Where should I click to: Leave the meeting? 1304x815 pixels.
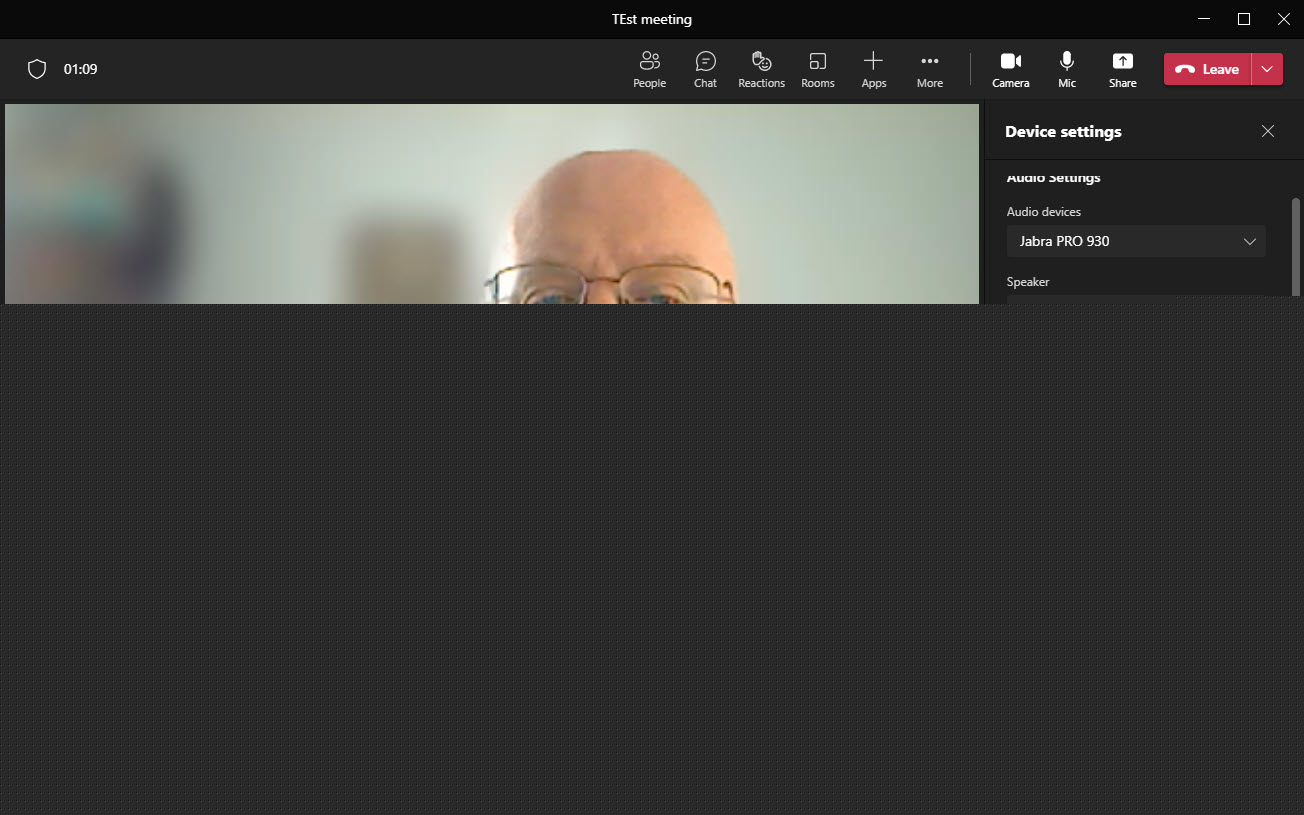1208,69
